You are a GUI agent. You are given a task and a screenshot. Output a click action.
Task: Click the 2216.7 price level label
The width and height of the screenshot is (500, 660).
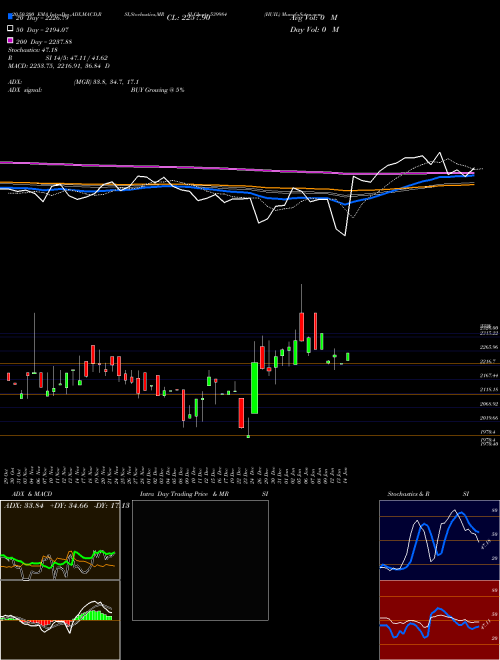tap(489, 361)
